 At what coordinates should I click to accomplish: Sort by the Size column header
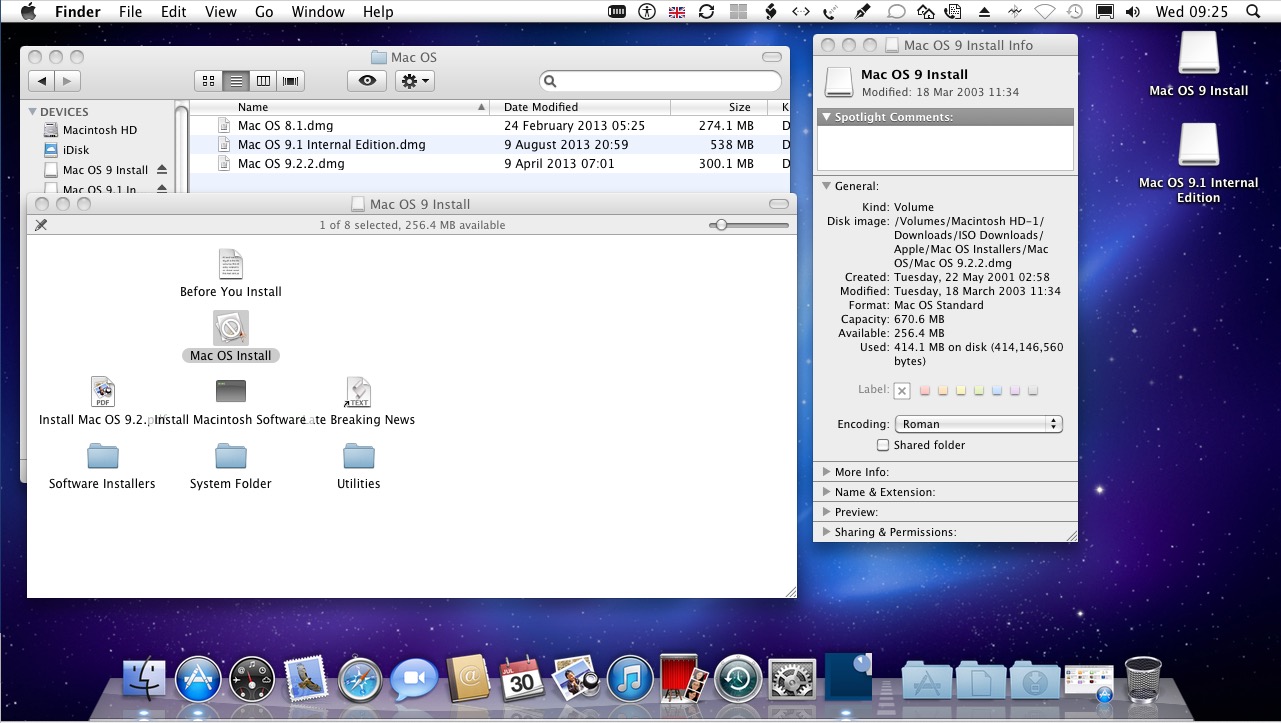click(x=719, y=107)
